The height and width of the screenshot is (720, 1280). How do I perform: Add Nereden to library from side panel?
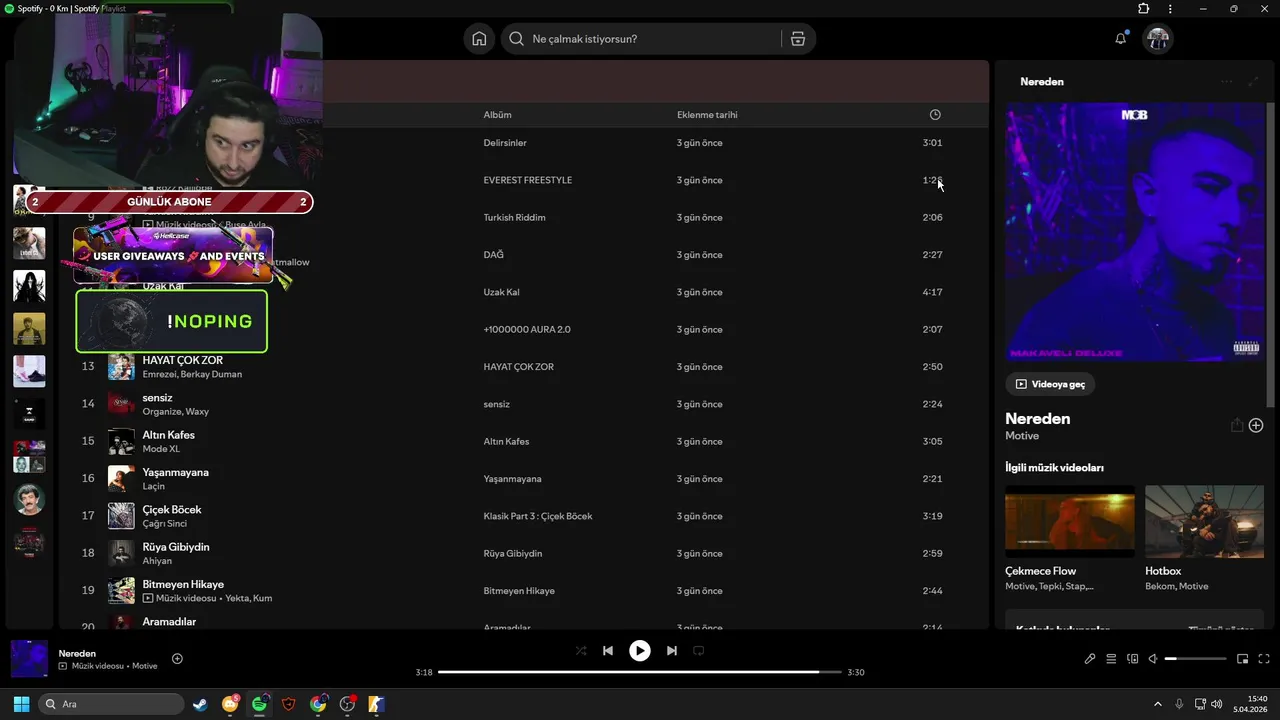[x=1256, y=425]
